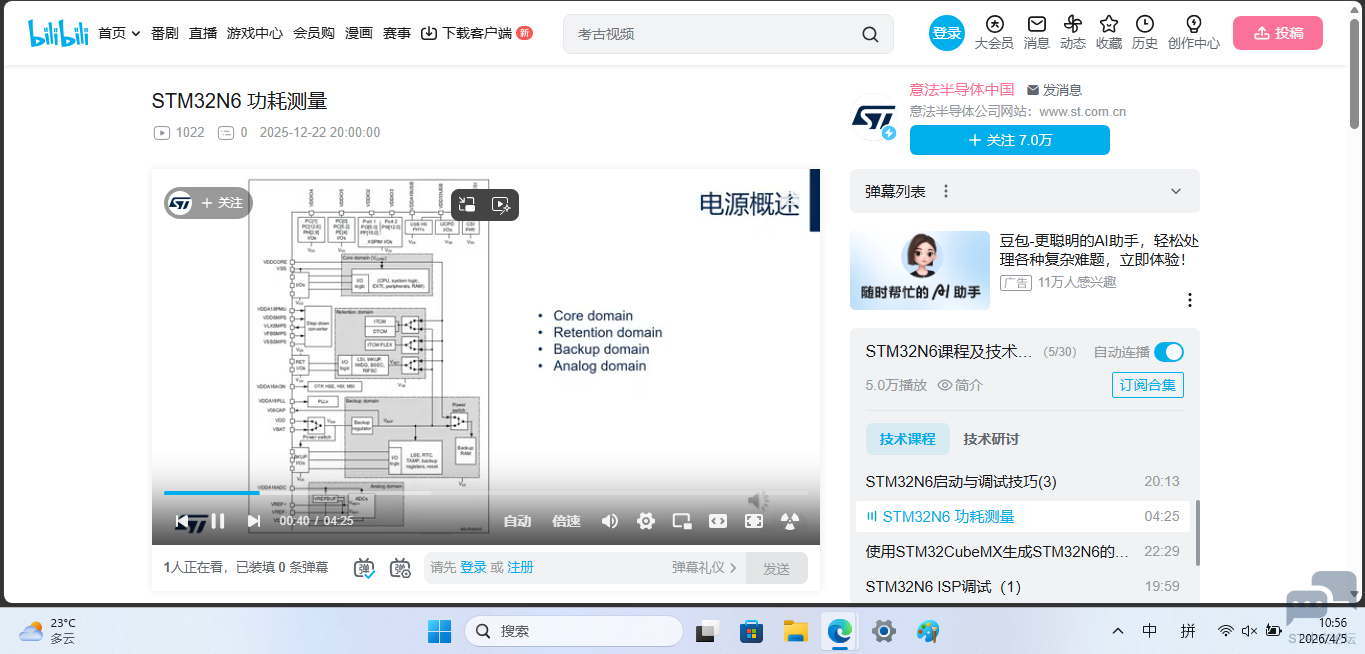Open the 番剧 nav item
Image resolution: width=1365 pixels, height=654 pixels.
coord(165,33)
